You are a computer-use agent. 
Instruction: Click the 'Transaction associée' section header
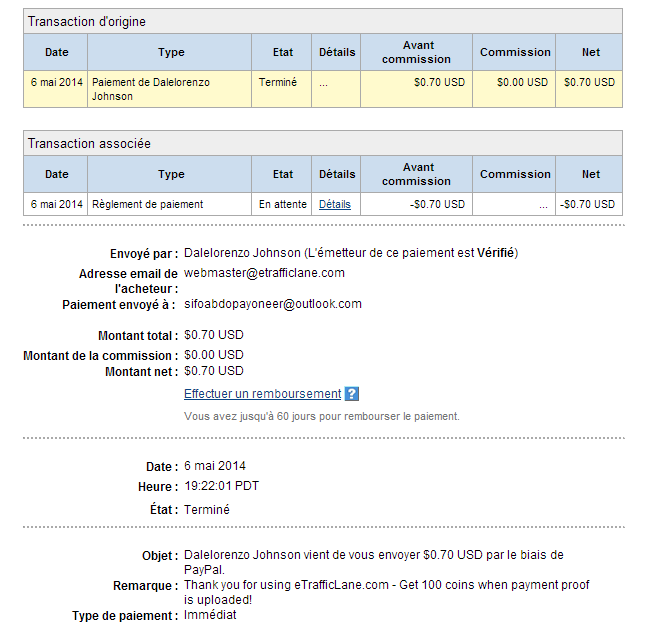pyautogui.click(x=323, y=144)
